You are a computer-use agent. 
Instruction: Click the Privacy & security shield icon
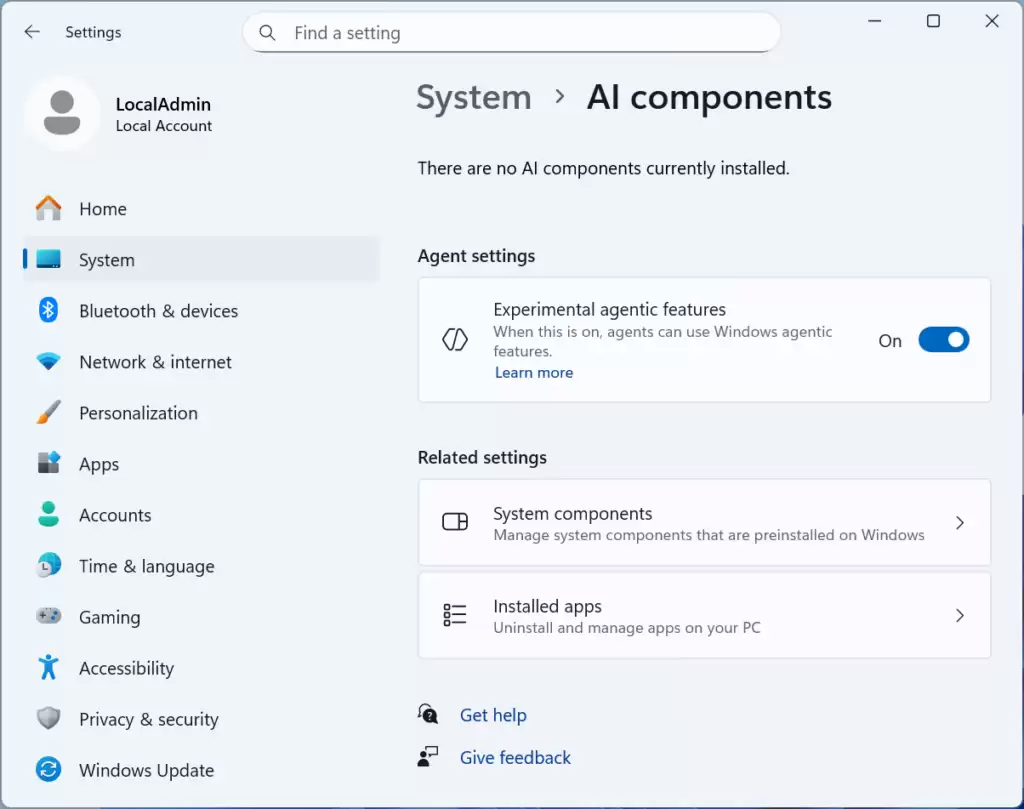point(48,719)
